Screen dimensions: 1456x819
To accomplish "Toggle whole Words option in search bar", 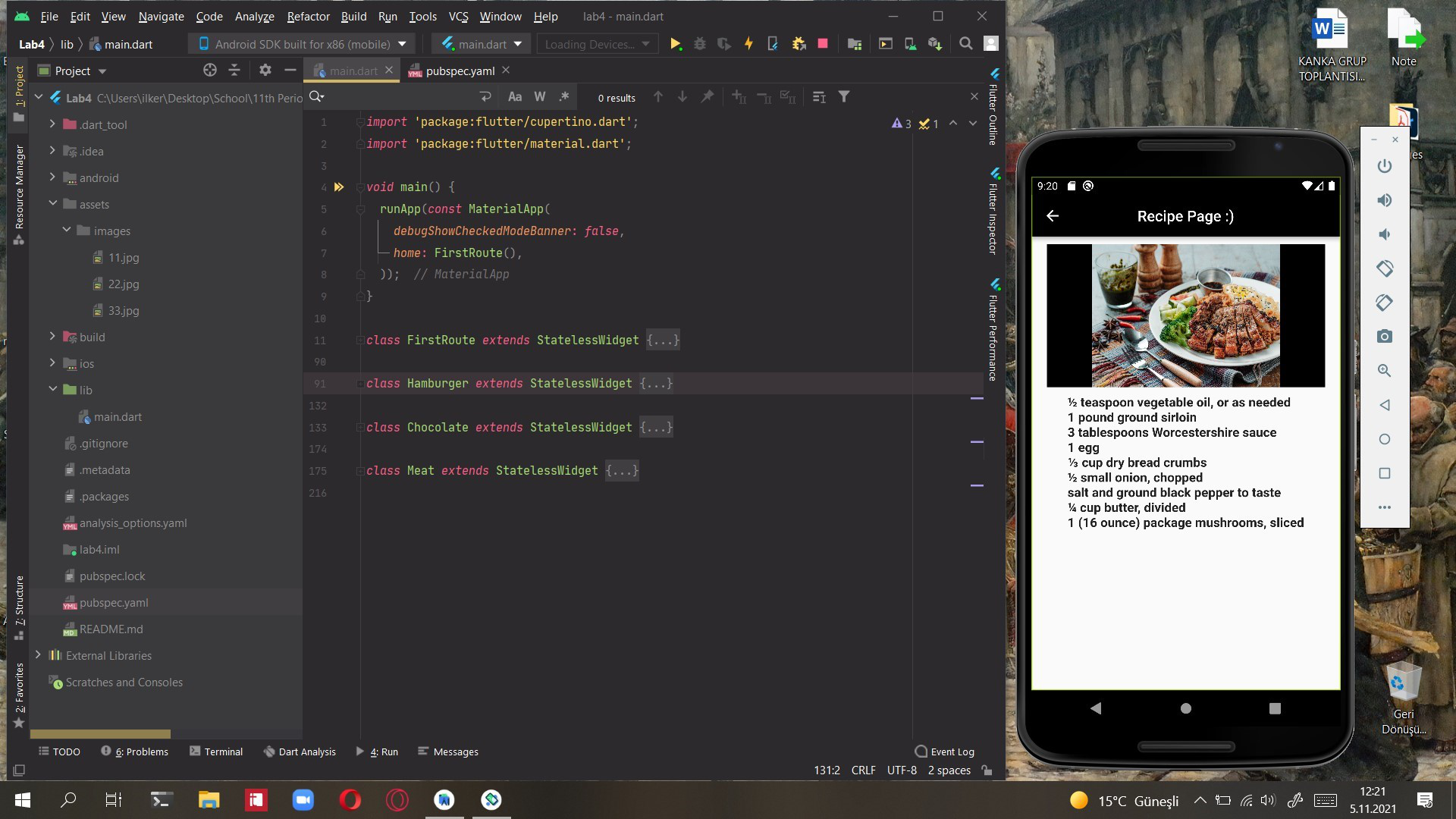I will [540, 97].
